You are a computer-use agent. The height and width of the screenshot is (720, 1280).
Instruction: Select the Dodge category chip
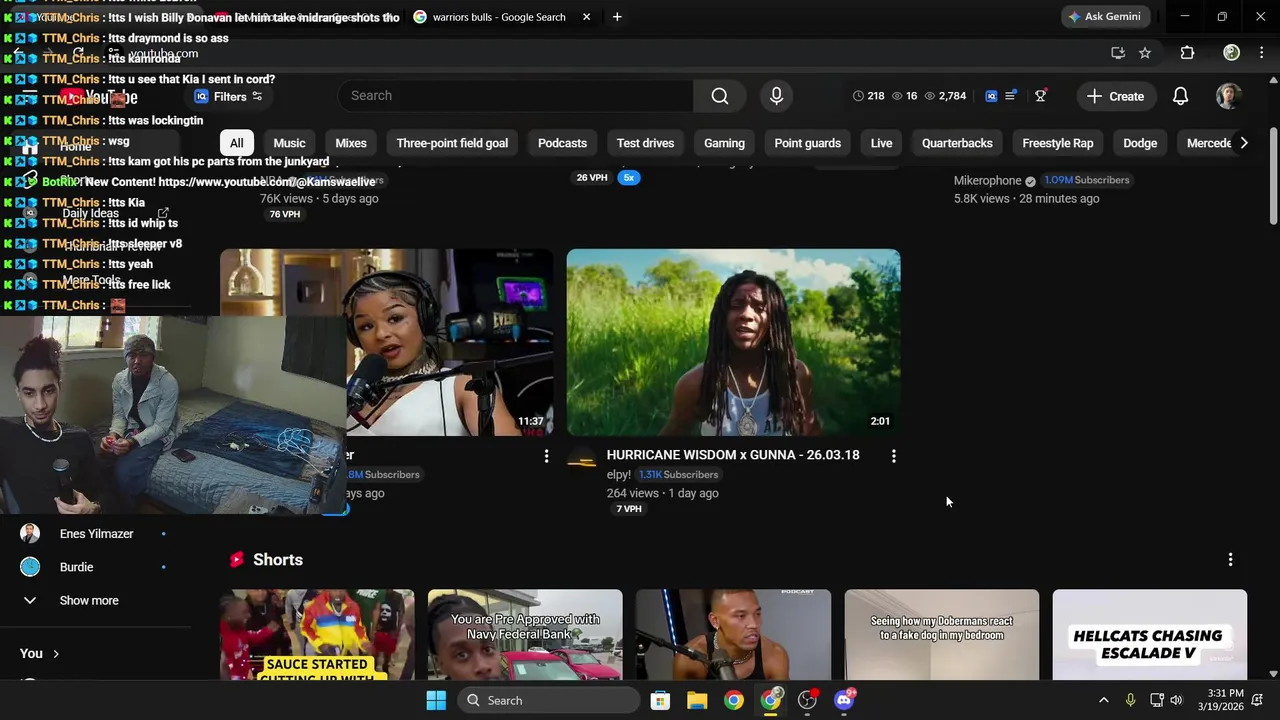click(x=1140, y=143)
